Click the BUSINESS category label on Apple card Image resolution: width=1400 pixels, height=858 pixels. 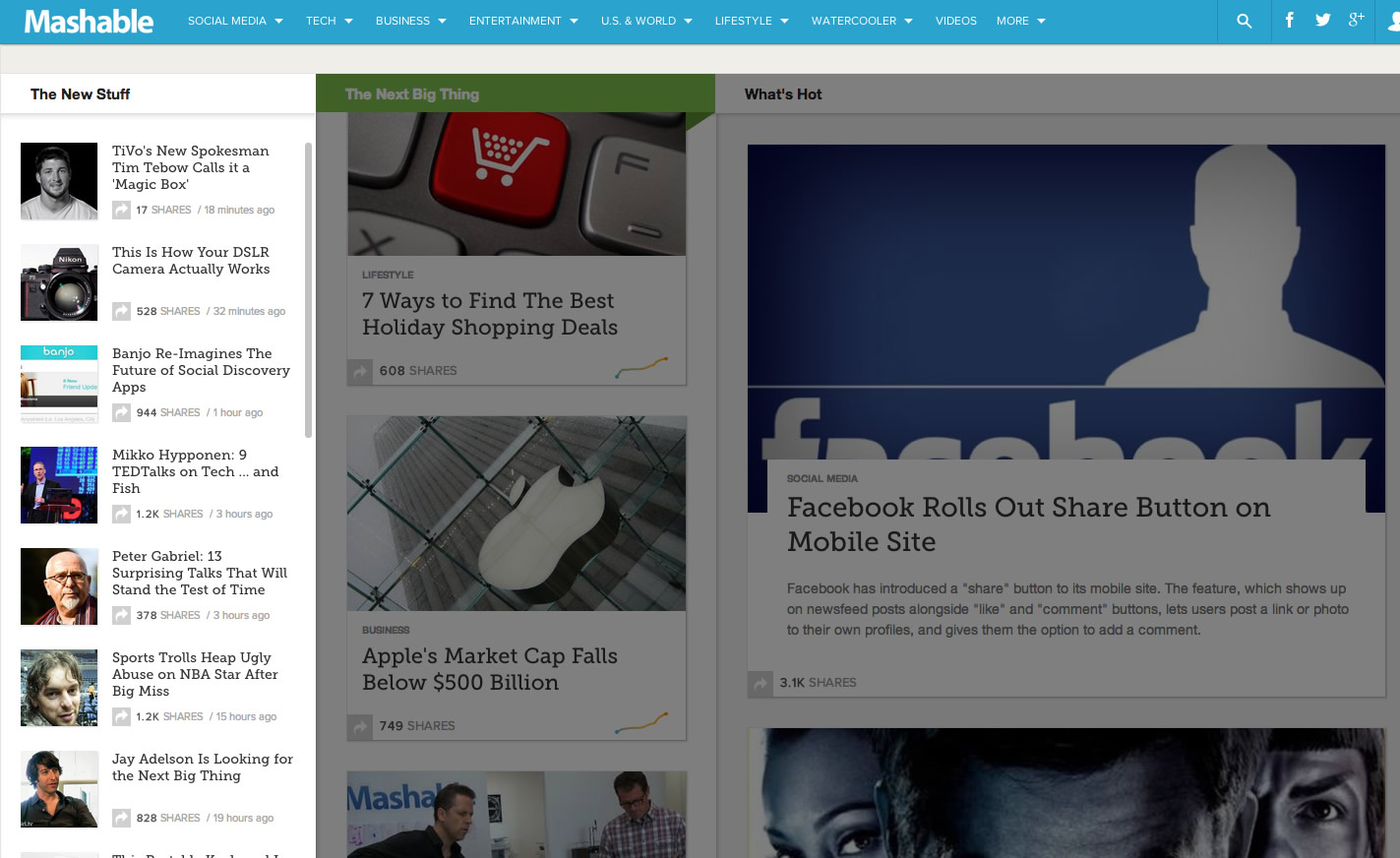click(x=386, y=630)
